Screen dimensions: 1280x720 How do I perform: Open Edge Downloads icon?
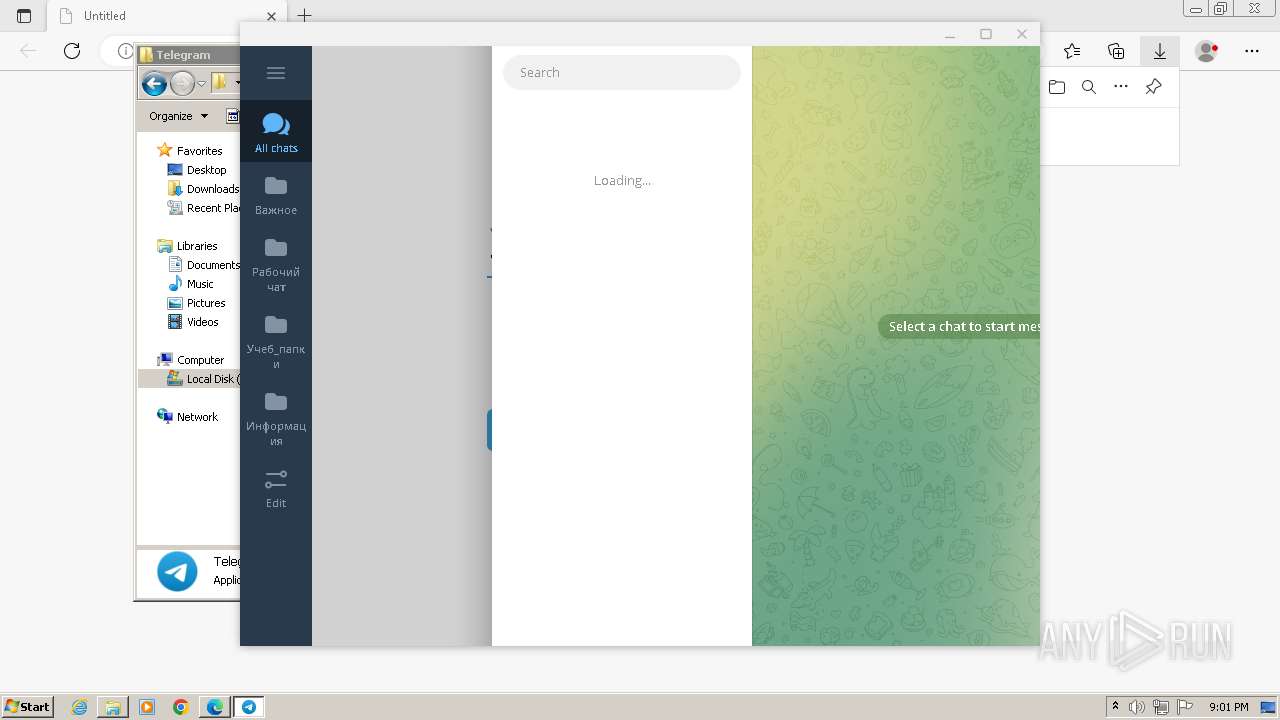pyautogui.click(x=1160, y=51)
